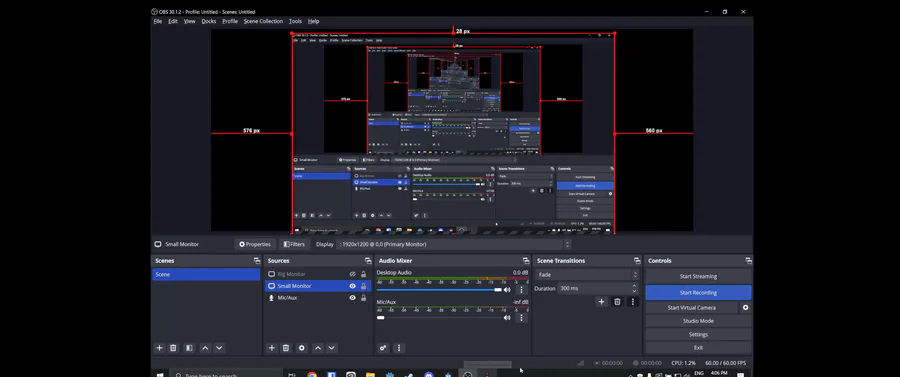Click the Duration 300 ms spinbox
The height and width of the screenshot is (377, 900).
(598, 288)
